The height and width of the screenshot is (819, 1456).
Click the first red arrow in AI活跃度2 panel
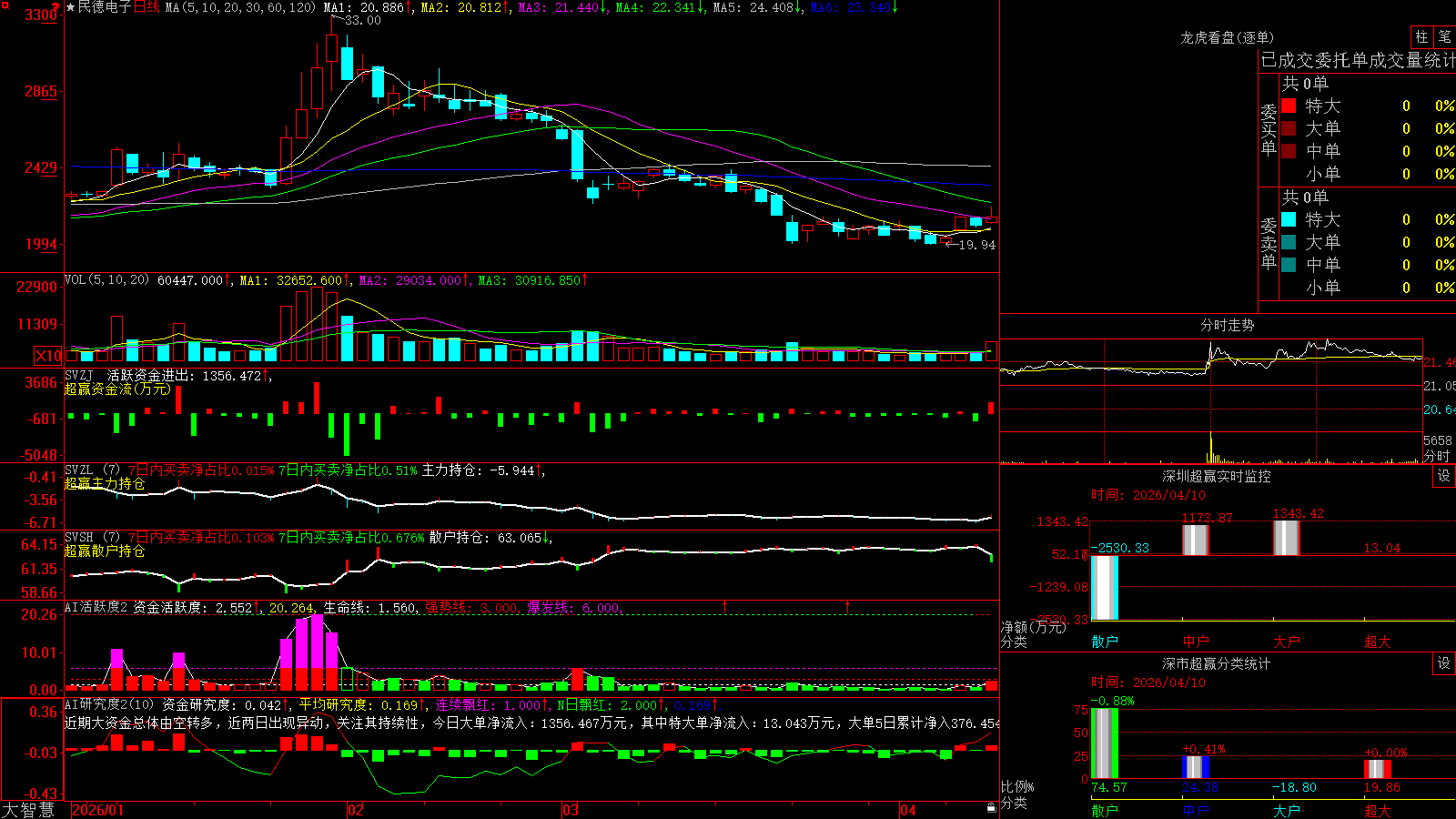725,606
